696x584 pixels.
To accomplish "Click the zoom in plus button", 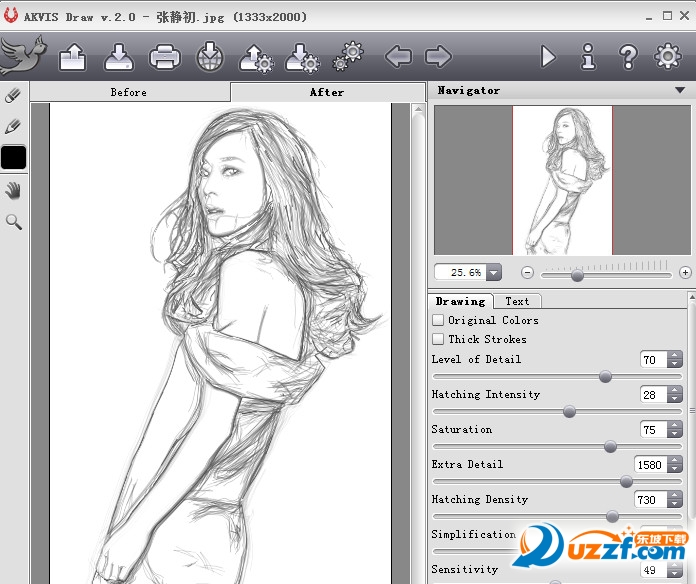I will click(x=685, y=272).
